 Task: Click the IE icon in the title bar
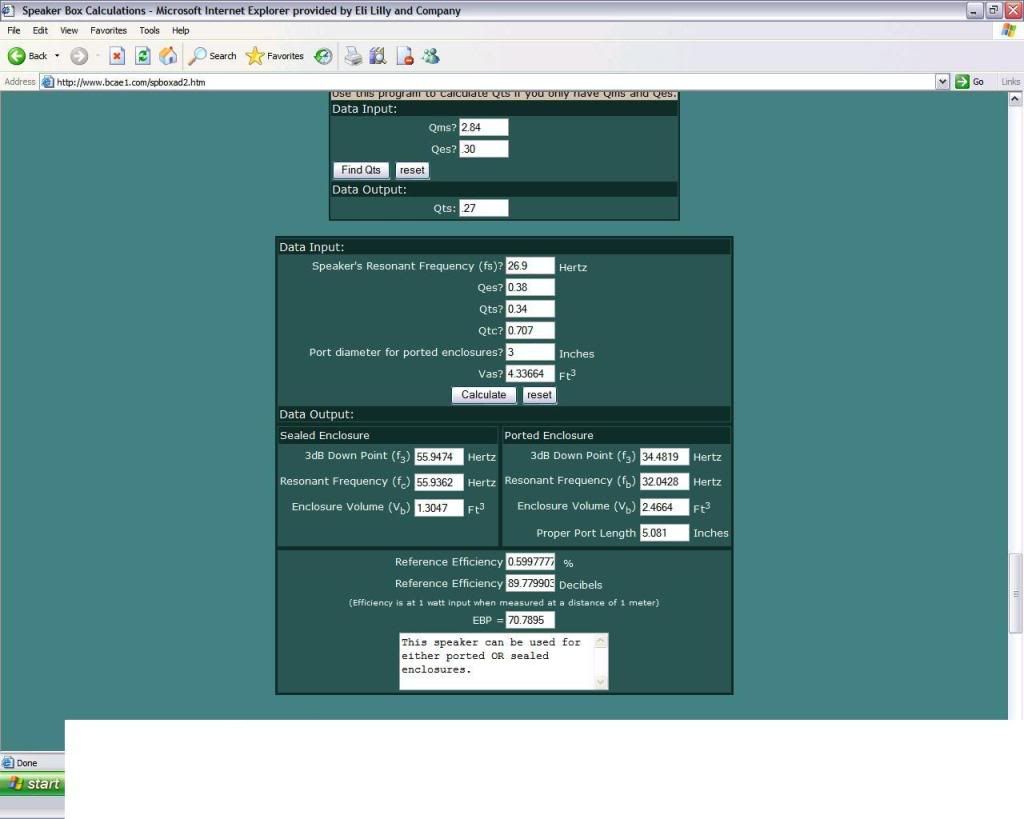[8, 10]
